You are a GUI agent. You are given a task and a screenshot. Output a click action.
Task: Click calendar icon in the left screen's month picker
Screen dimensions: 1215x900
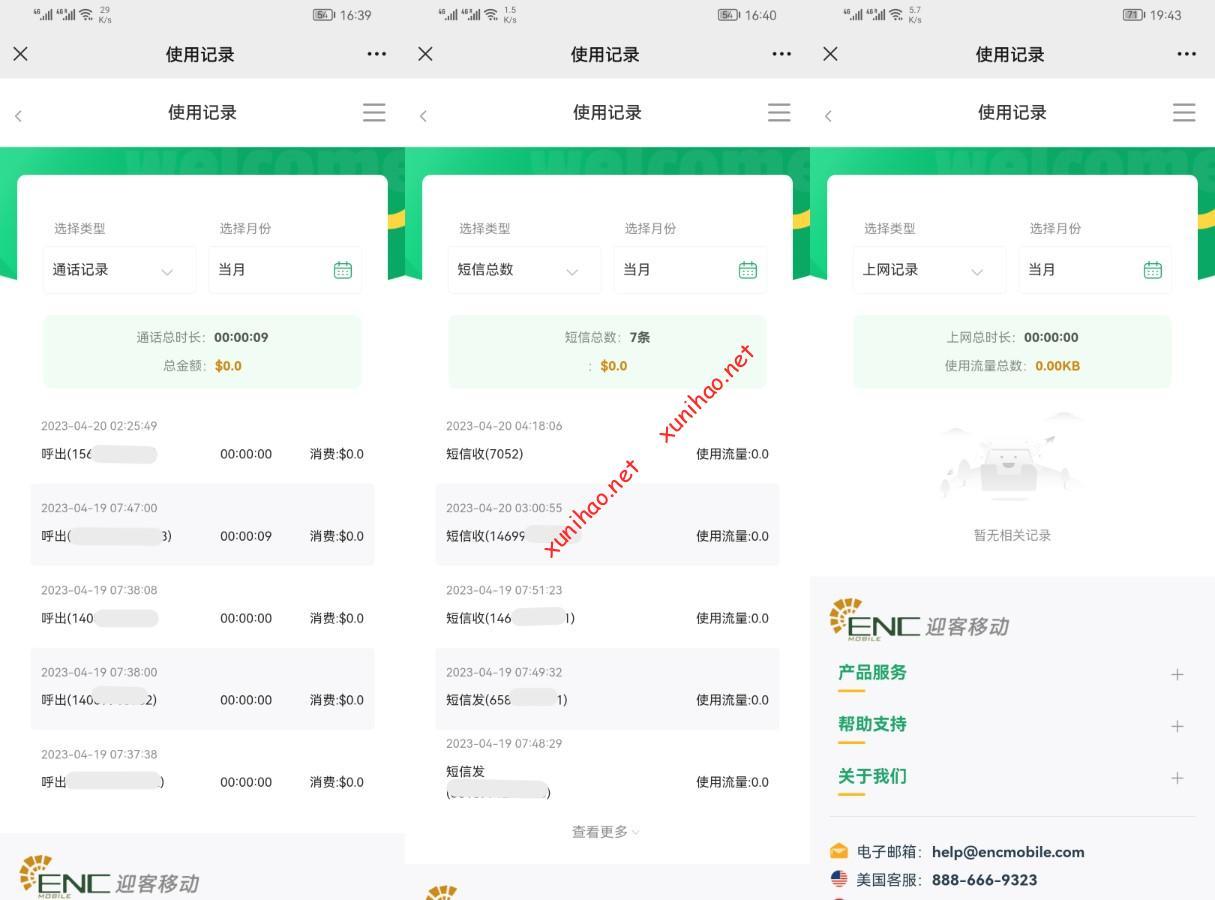(x=343, y=270)
